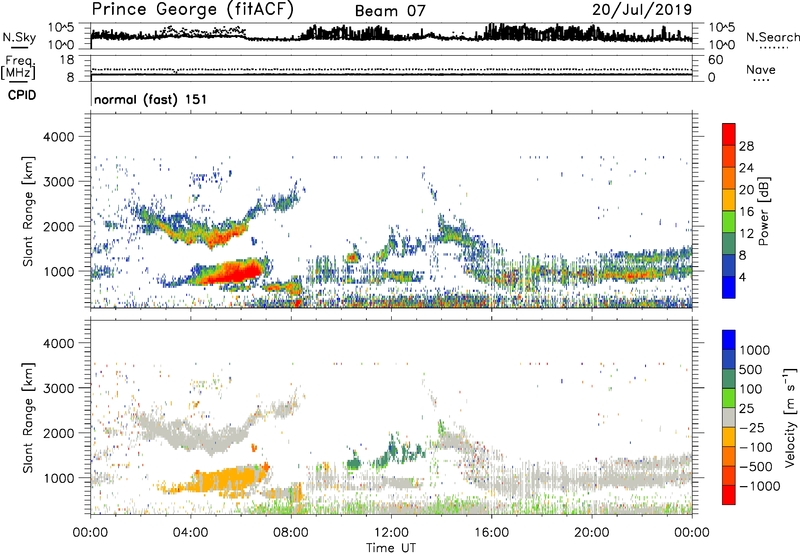The height and width of the screenshot is (554, 800).
Task: Select the '4000' tick of power panel
Action: point(59,137)
